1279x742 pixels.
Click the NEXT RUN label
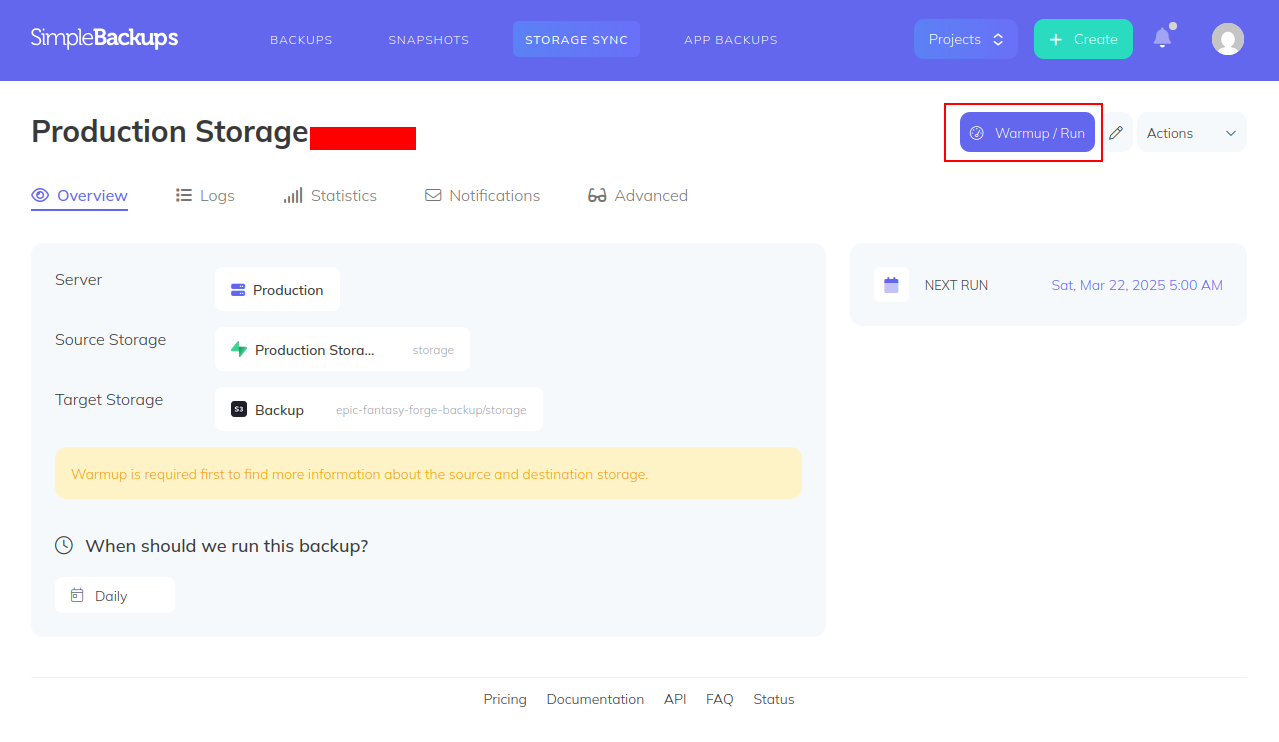pos(956,285)
